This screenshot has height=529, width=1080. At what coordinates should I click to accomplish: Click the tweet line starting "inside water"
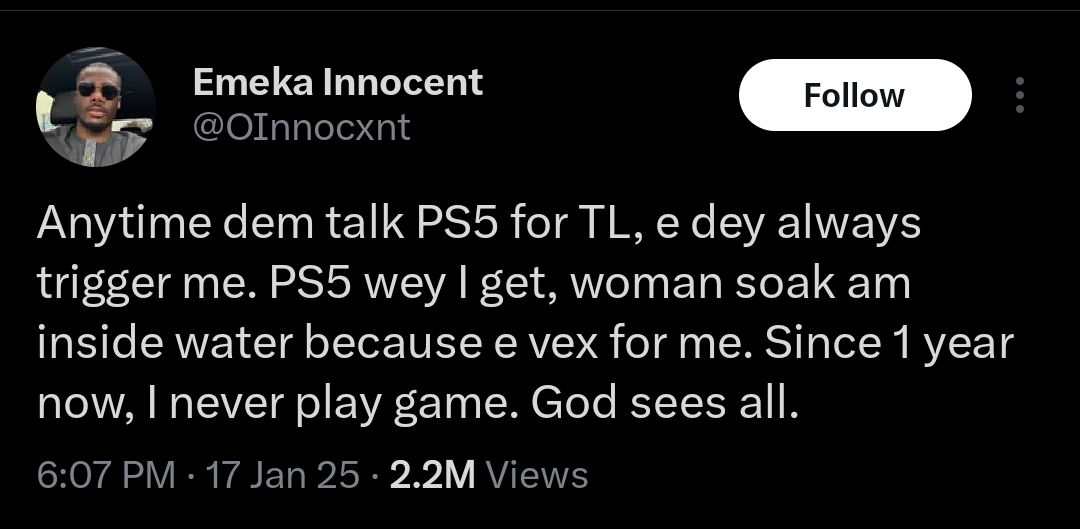click(x=525, y=343)
